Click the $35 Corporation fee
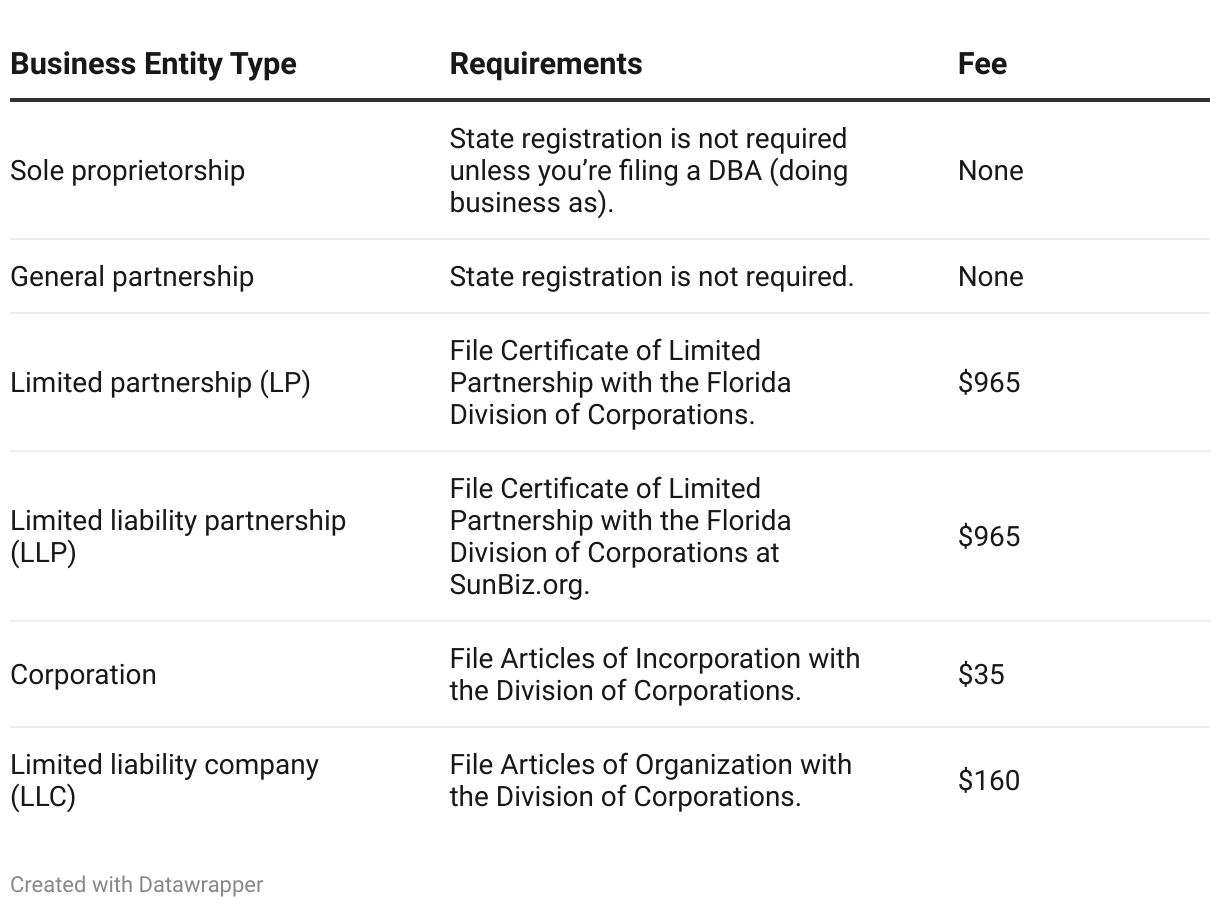1220x908 pixels. pos(981,675)
